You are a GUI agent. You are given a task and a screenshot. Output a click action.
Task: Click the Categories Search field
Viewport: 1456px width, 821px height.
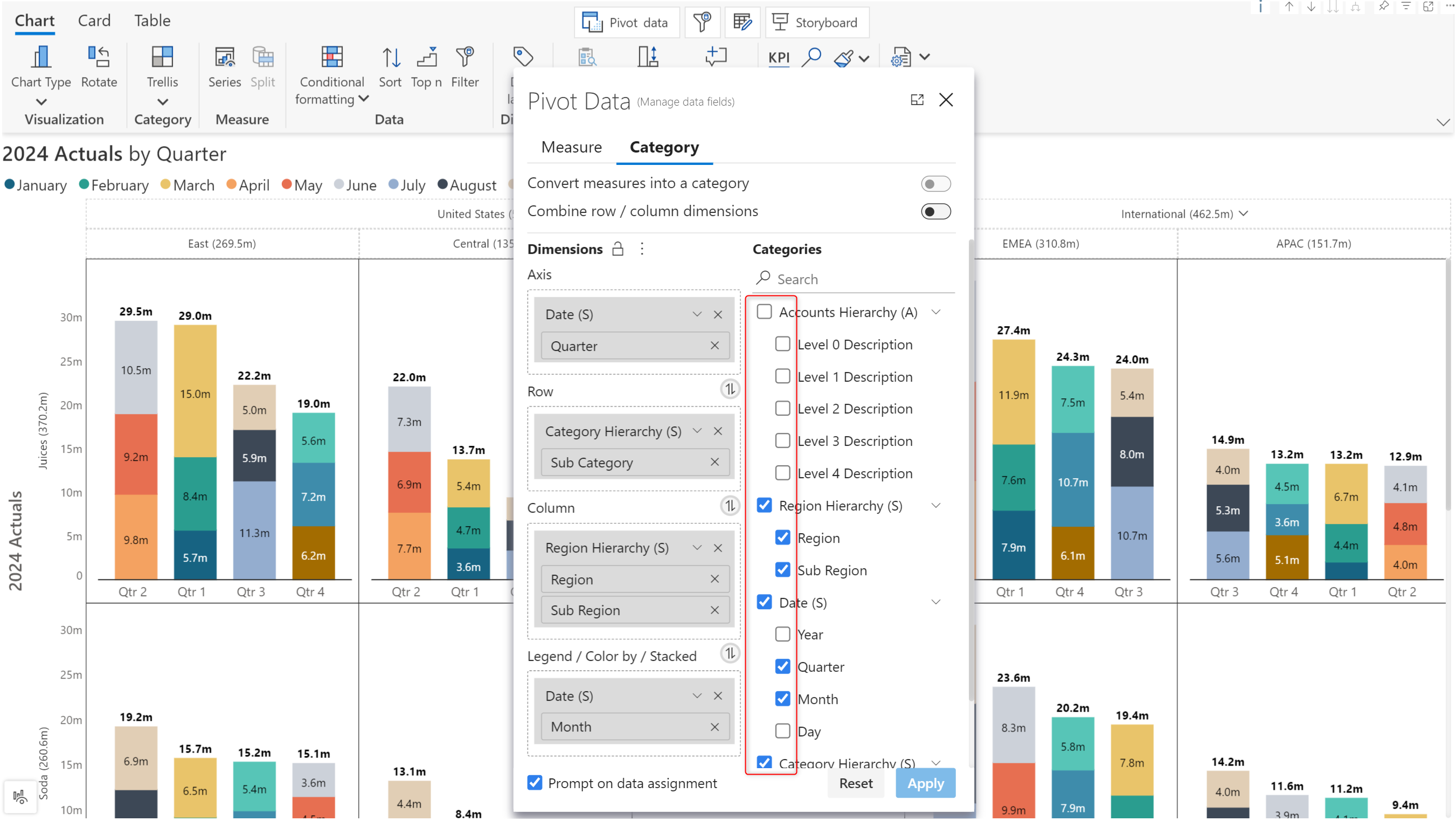click(x=854, y=279)
